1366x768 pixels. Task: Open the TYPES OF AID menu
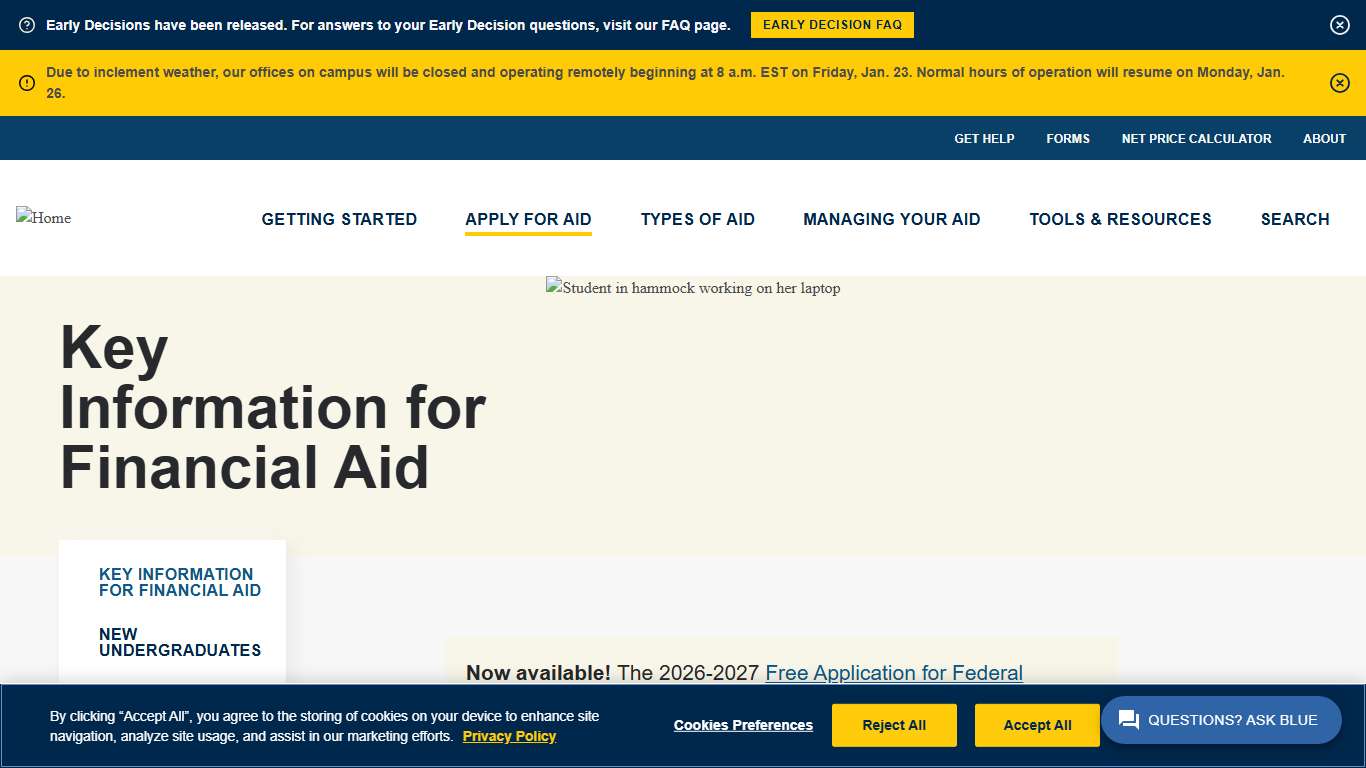tap(698, 219)
